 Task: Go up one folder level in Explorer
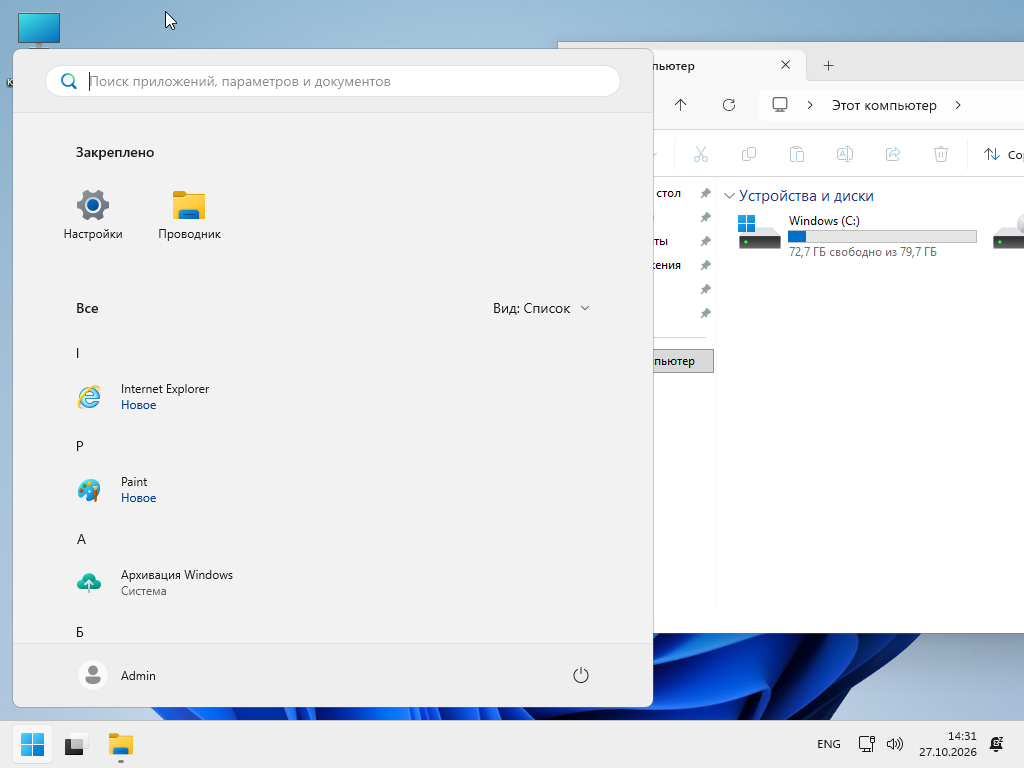[x=680, y=105]
